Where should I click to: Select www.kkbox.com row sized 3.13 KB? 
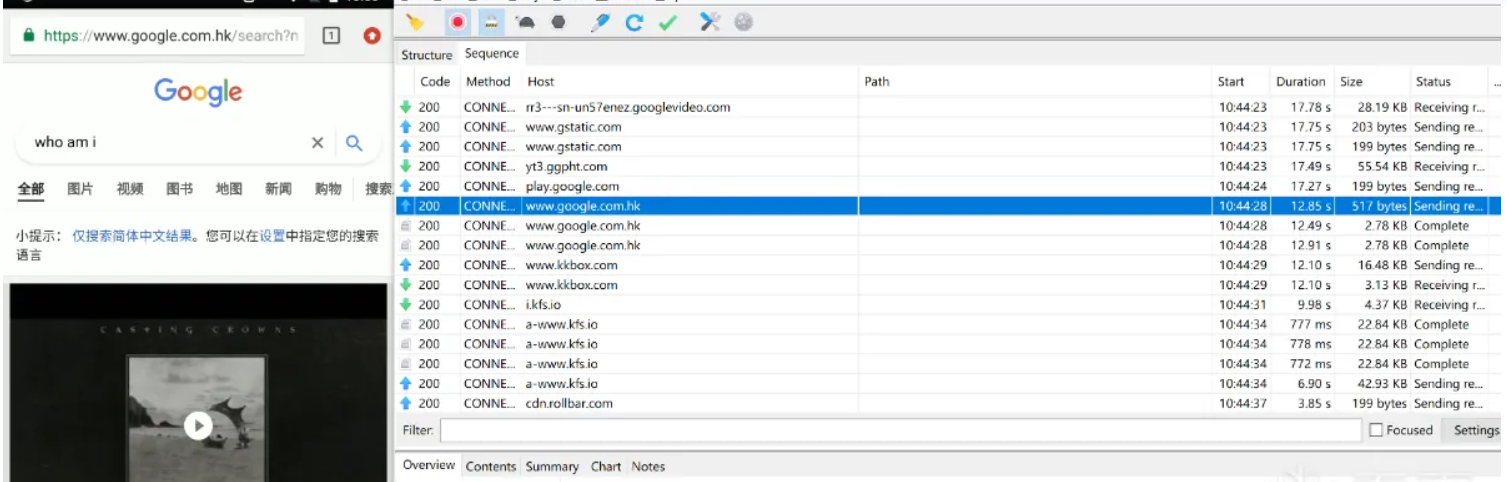click(949, 285)
